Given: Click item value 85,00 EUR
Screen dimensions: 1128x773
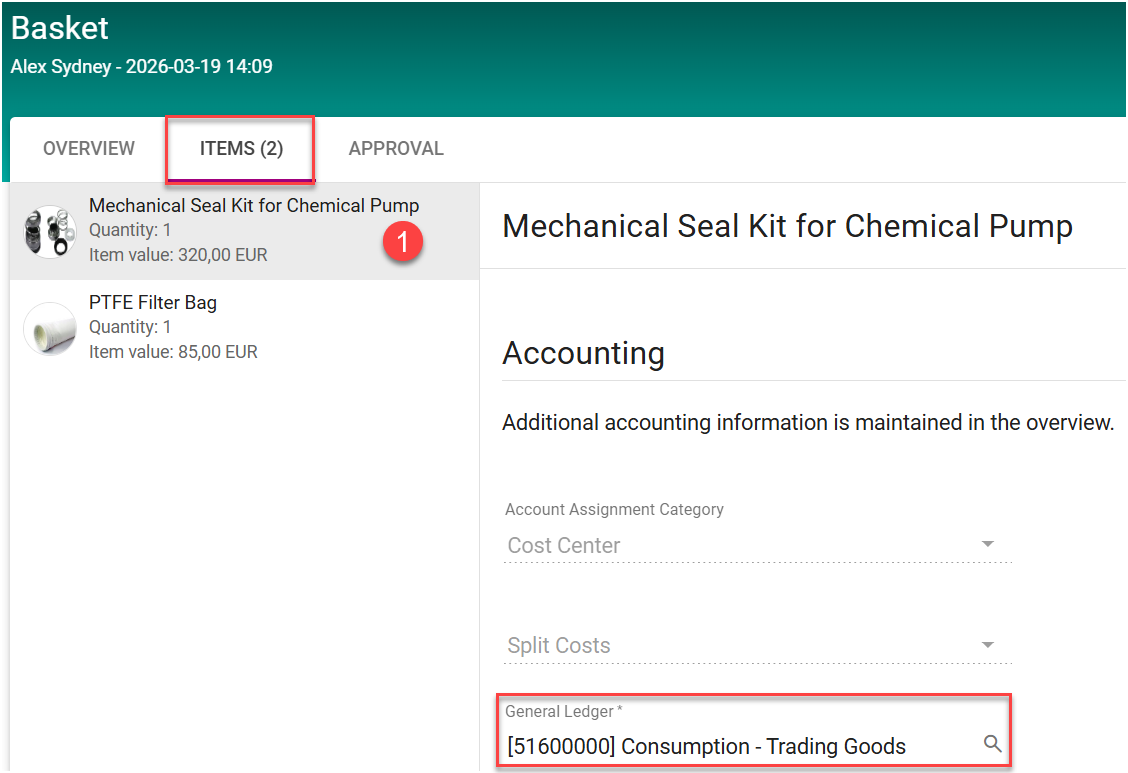Looking at the screenshot, I should pos(173,352).
